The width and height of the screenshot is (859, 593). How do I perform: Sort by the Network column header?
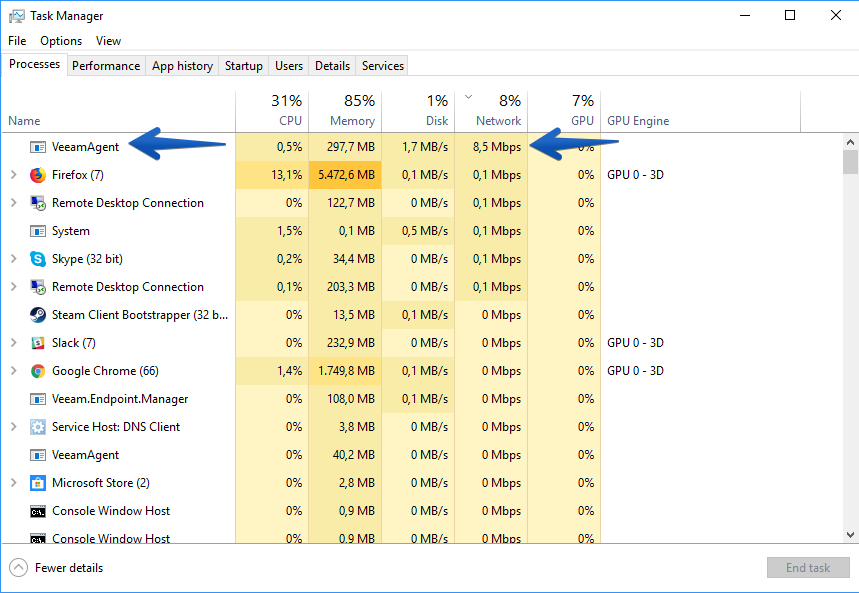[491, 111]
